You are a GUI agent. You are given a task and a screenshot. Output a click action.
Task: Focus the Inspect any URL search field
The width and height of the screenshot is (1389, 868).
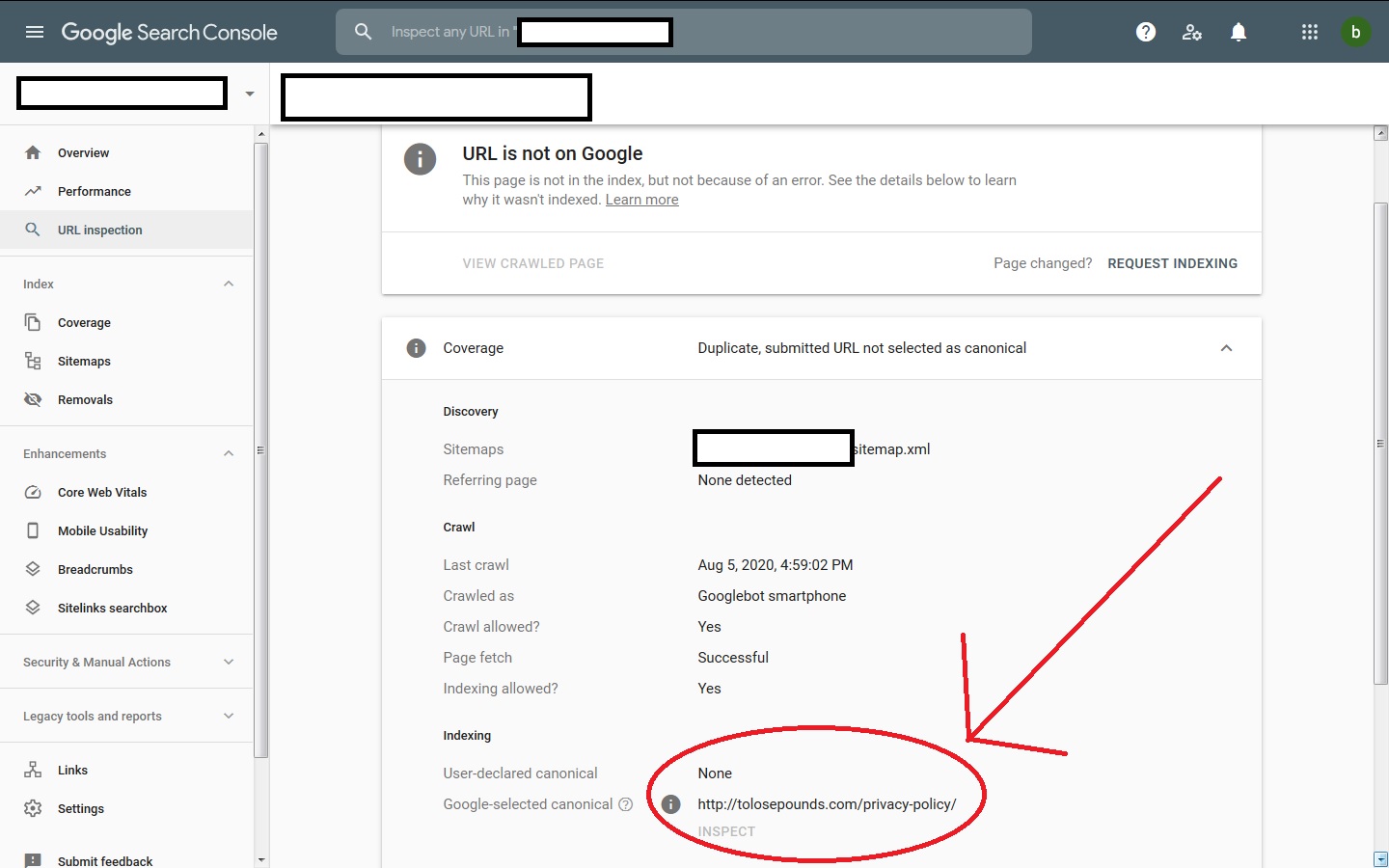coord(684,32)
